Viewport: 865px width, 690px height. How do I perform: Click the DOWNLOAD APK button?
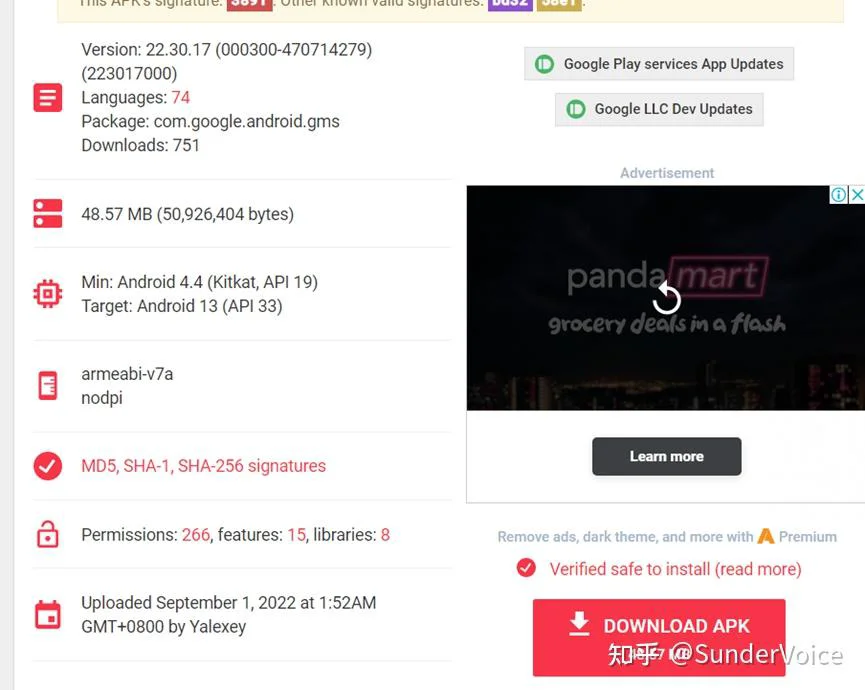(659, 637)
